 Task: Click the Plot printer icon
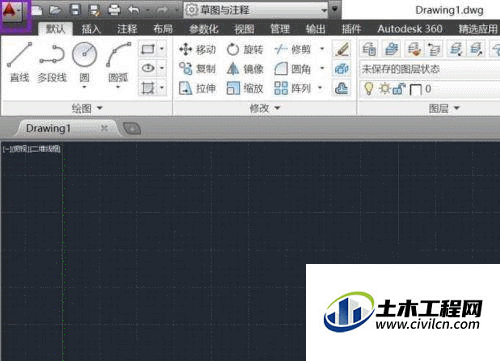[114, 10]
